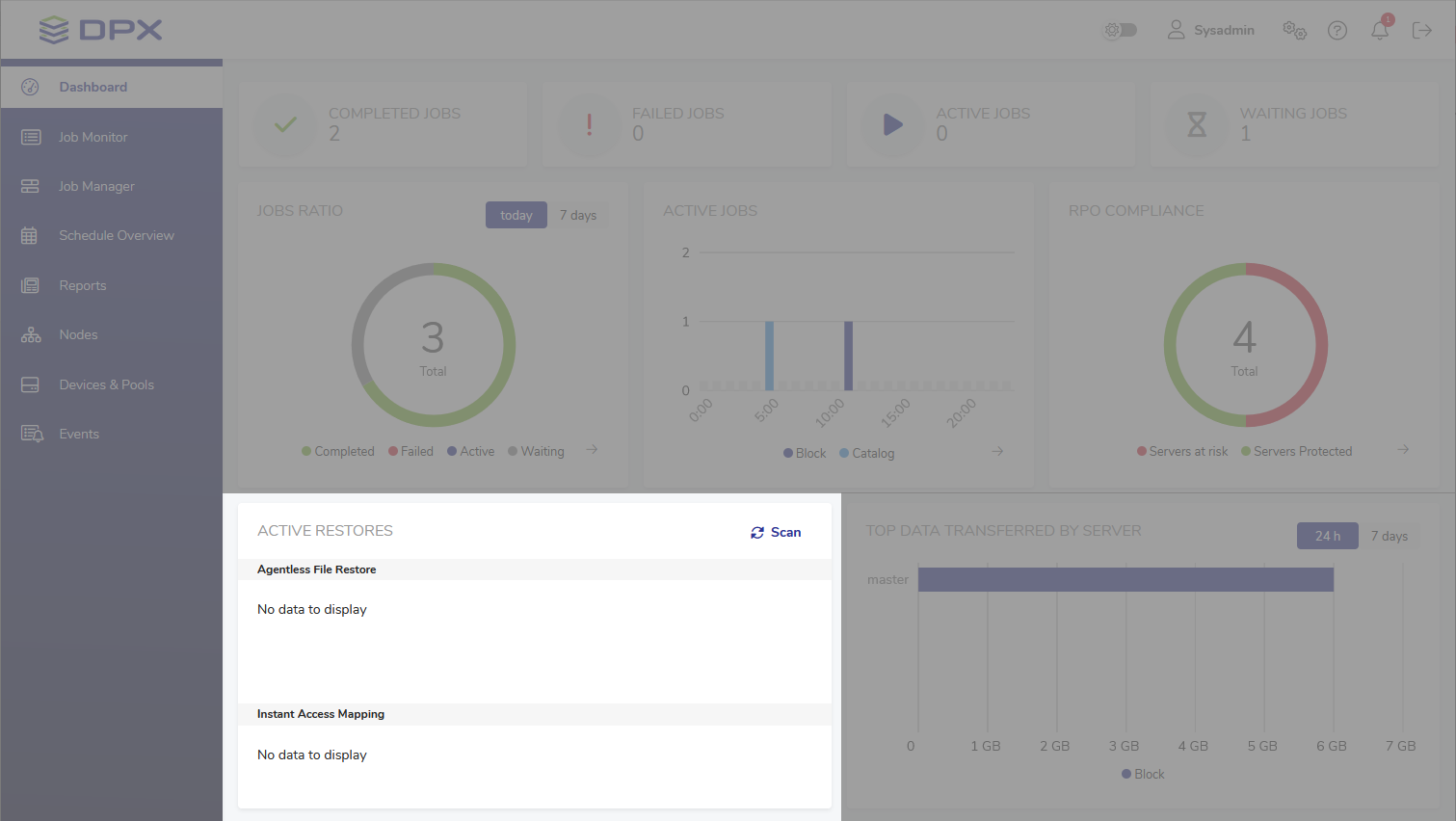Go to Reports in sidebar
1456x821 pixels.
click(x=83, y=286)
